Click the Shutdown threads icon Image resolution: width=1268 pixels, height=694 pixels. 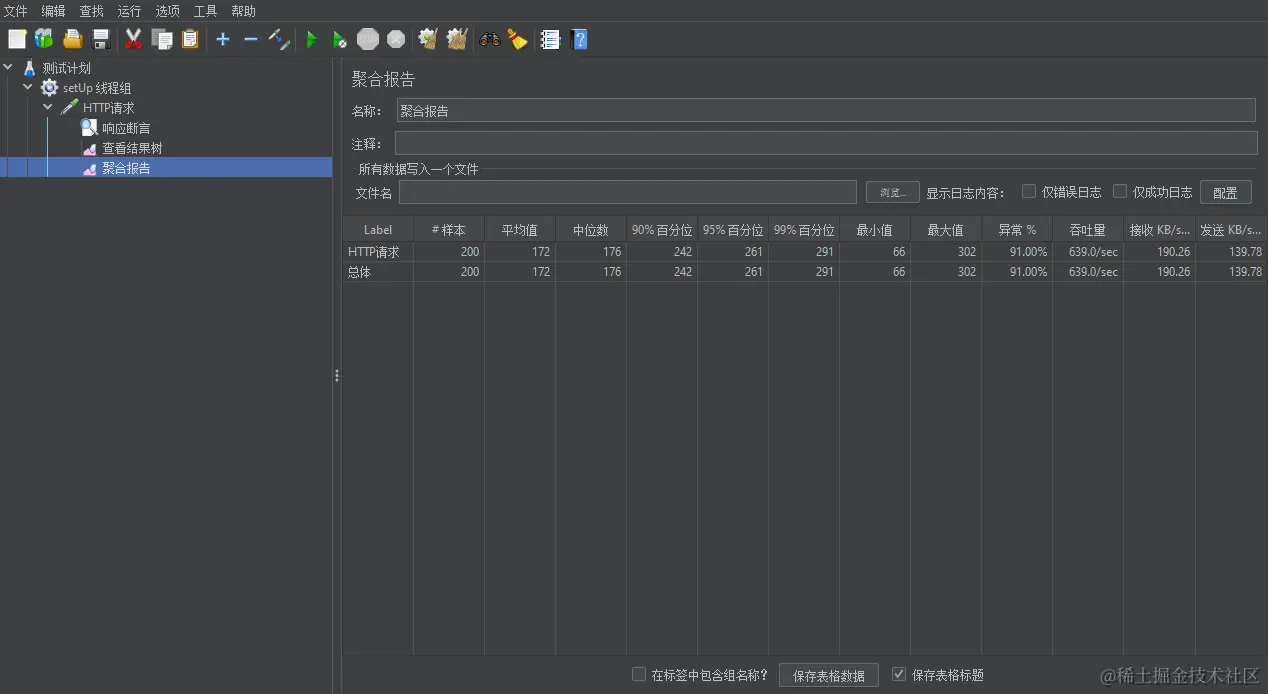pos(396,39)
